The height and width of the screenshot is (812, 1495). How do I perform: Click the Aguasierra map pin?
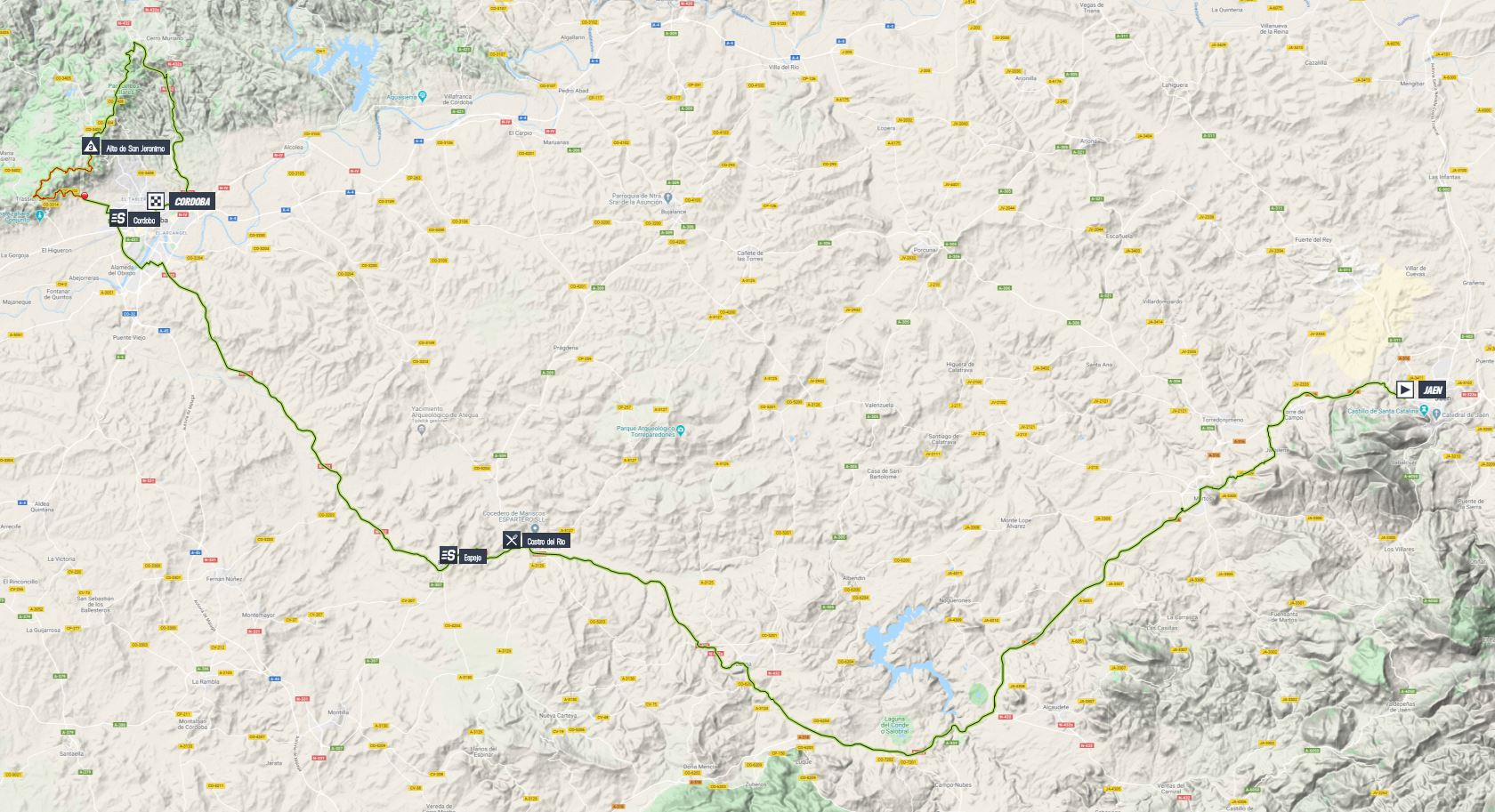pyautogui.click(x=423, y=96)
